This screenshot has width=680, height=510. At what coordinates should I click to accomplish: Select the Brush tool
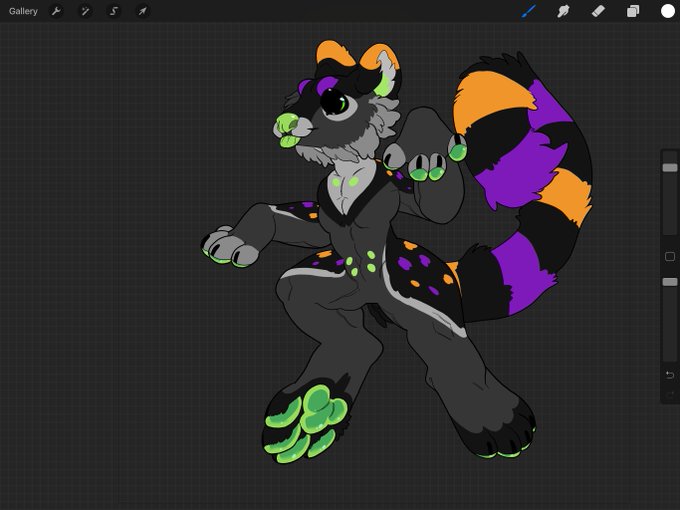[x=528, y=11]
